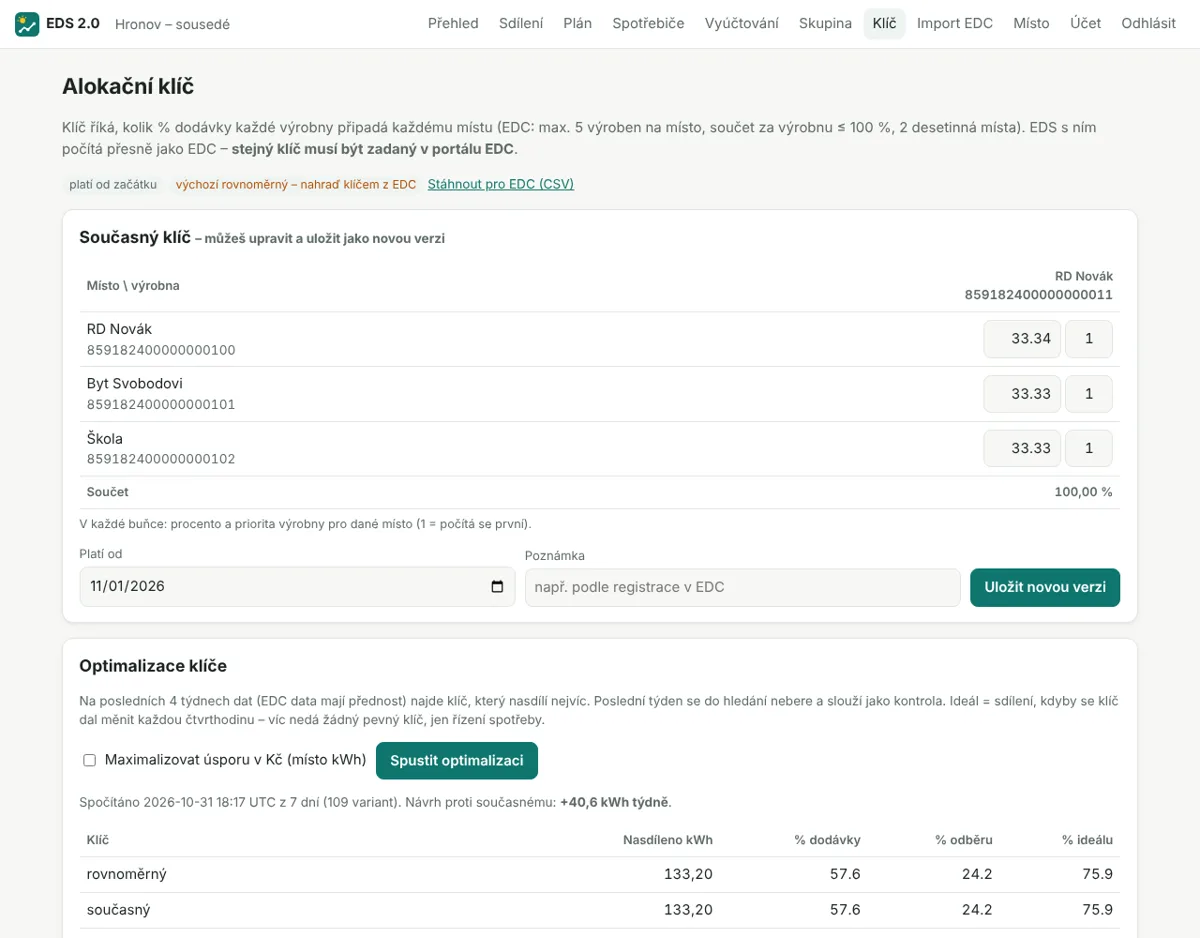Click the Poznámka note input field
Viewport: 1200px width, 938px height.
(742, 587)
